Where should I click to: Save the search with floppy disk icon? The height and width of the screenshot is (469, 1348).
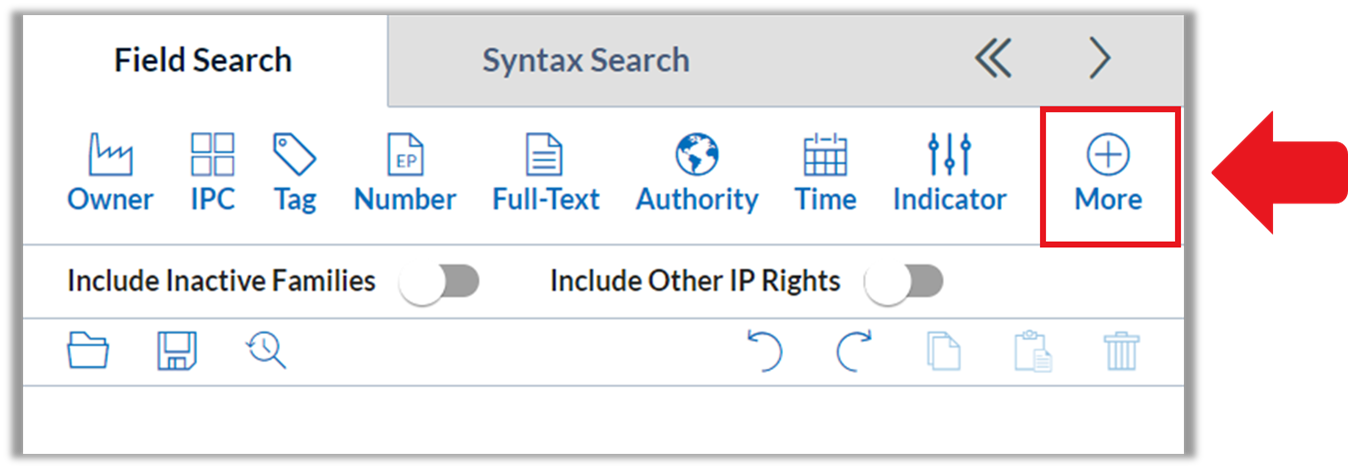pyautogui.click(x=177, y=352)
